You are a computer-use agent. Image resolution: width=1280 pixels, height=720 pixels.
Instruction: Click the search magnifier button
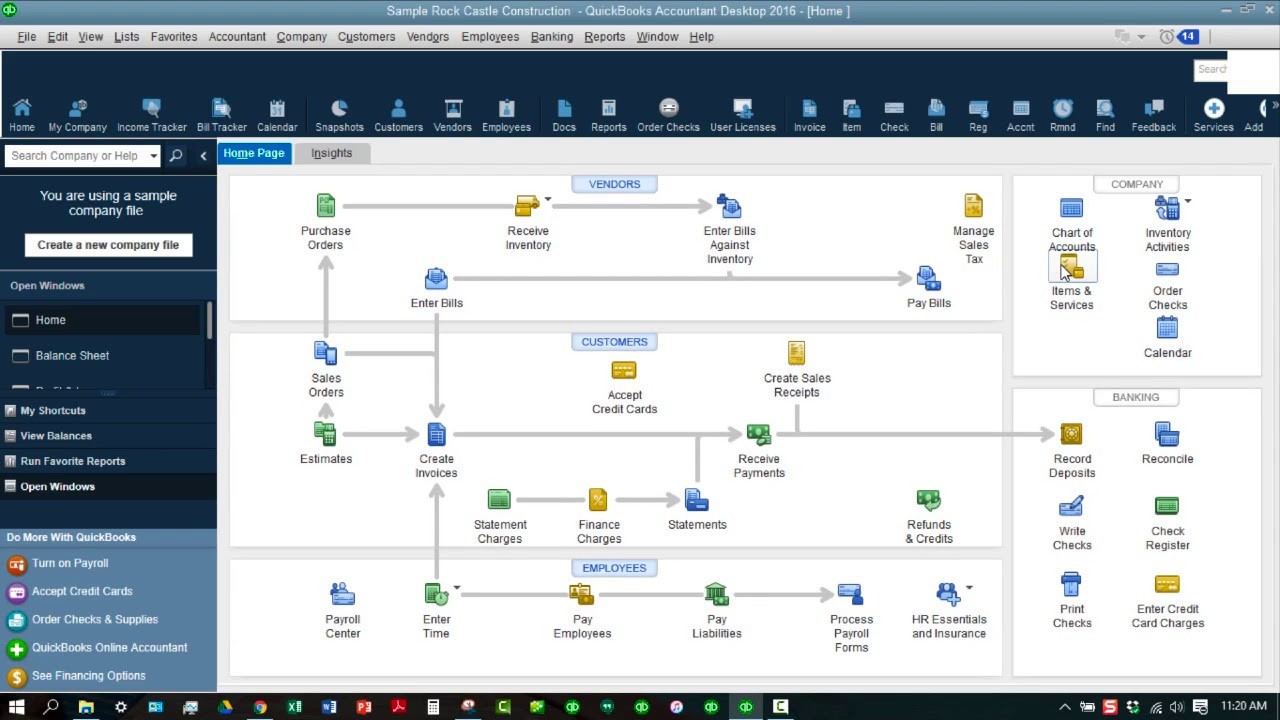tap(176, 156)
